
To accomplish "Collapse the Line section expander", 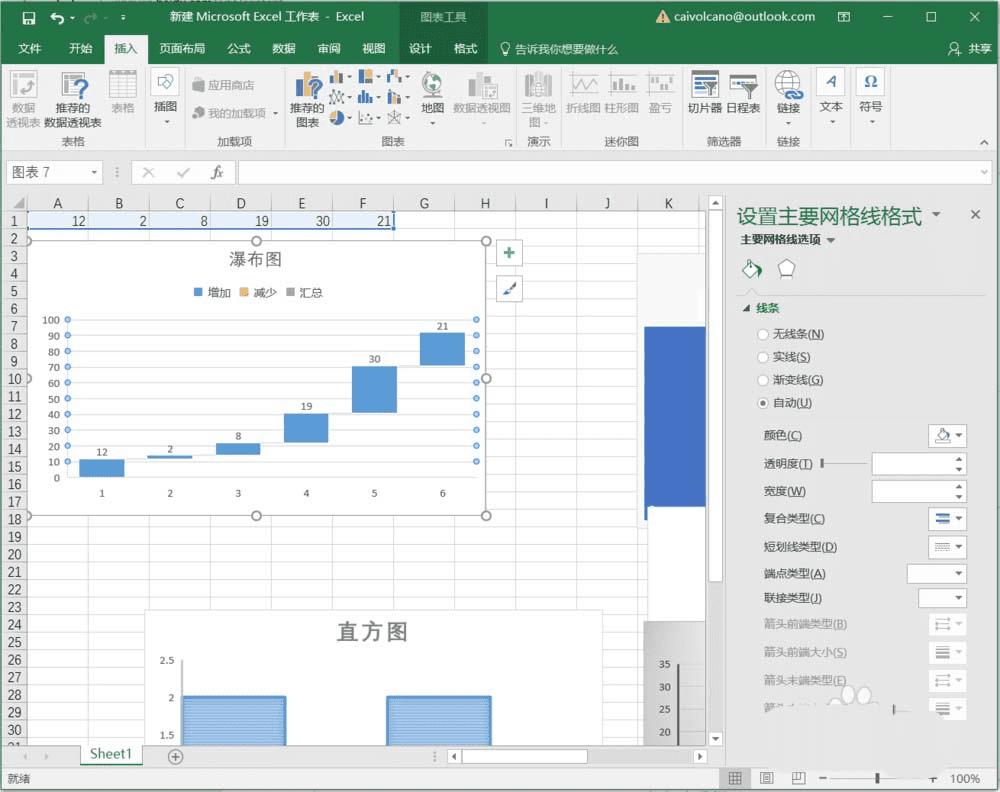I will coord(746,308).
